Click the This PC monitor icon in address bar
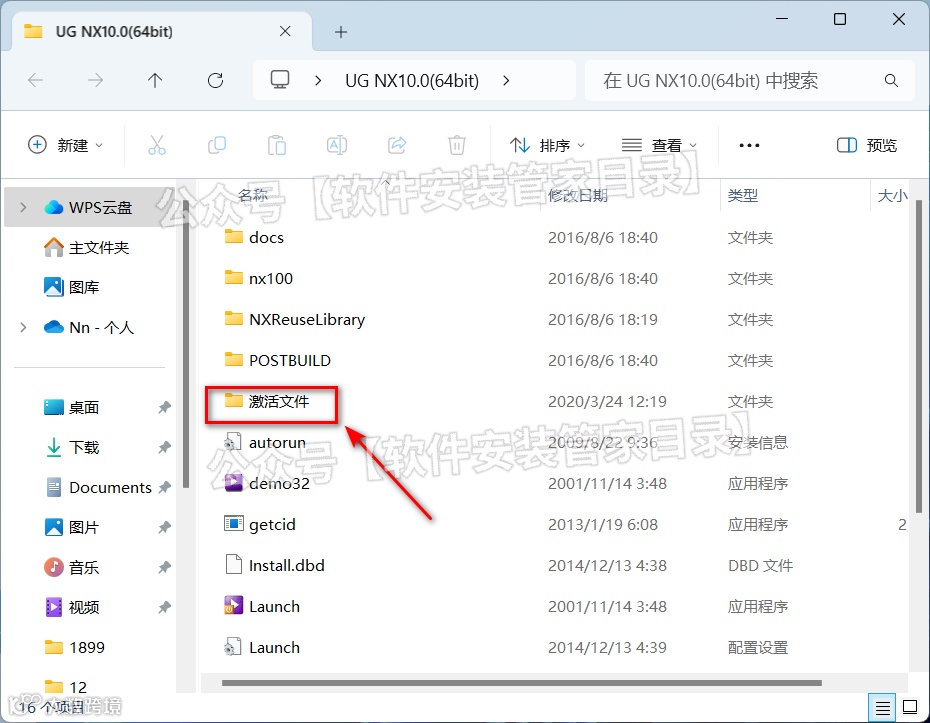 coord(279,80)
